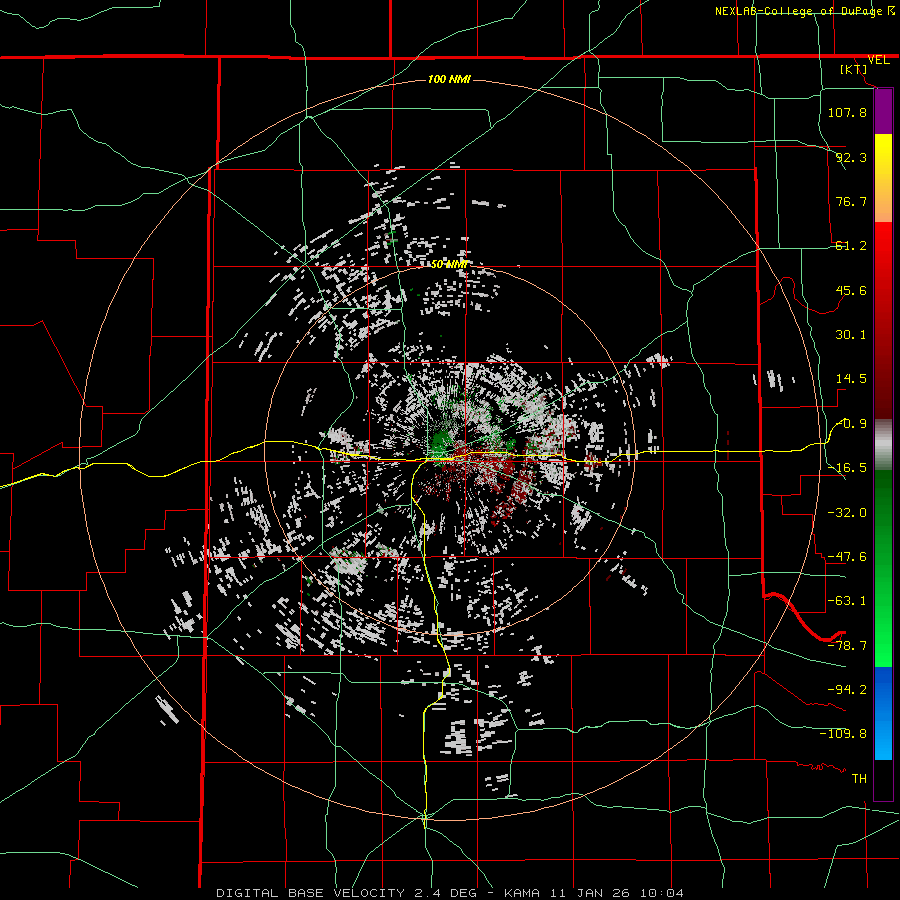The height and width of the screenshot is (900, 900).
Task: Click the red segment of velocity color bar
Action: [x=883, y=320]
